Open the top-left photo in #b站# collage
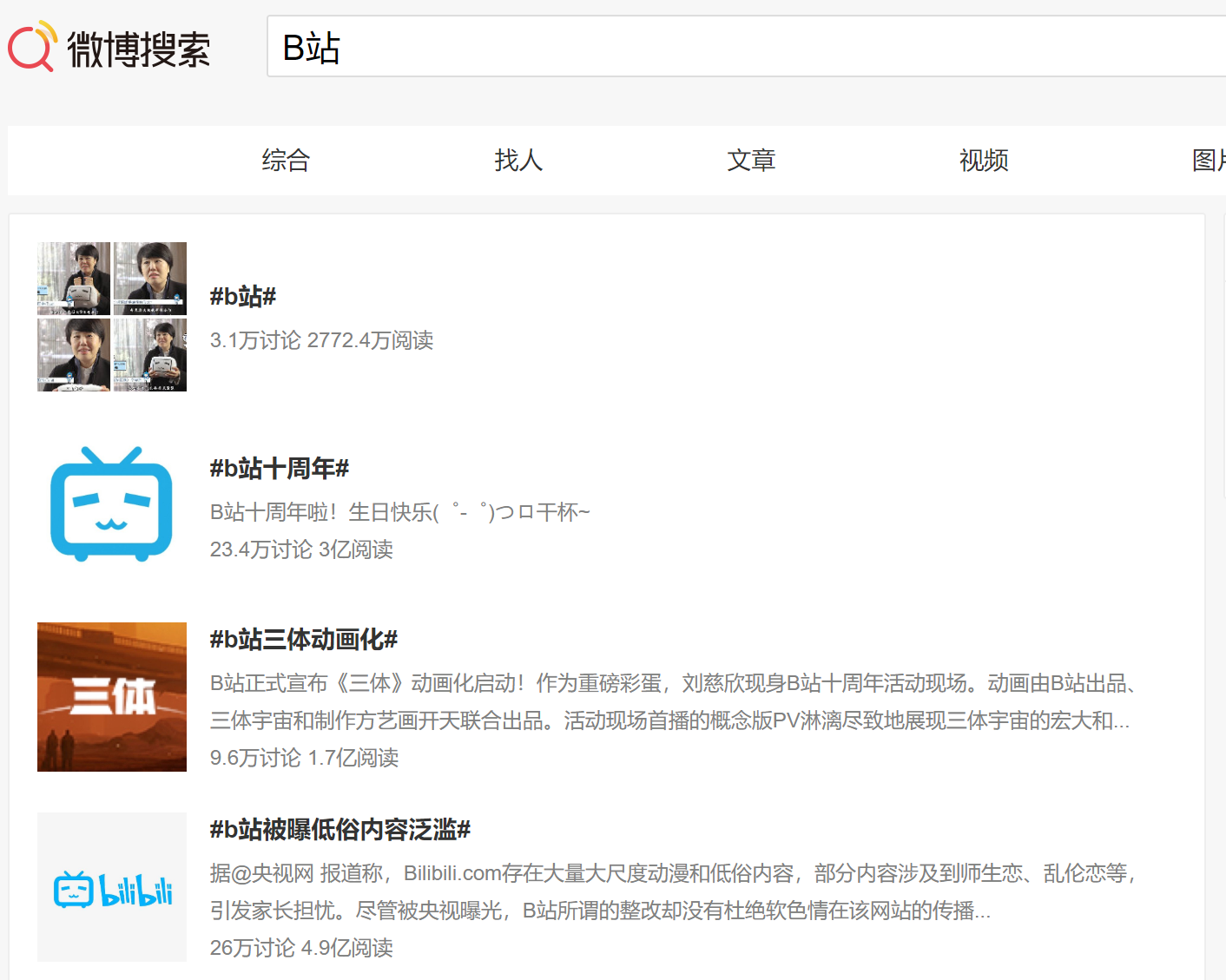 (x=74, y=279)
